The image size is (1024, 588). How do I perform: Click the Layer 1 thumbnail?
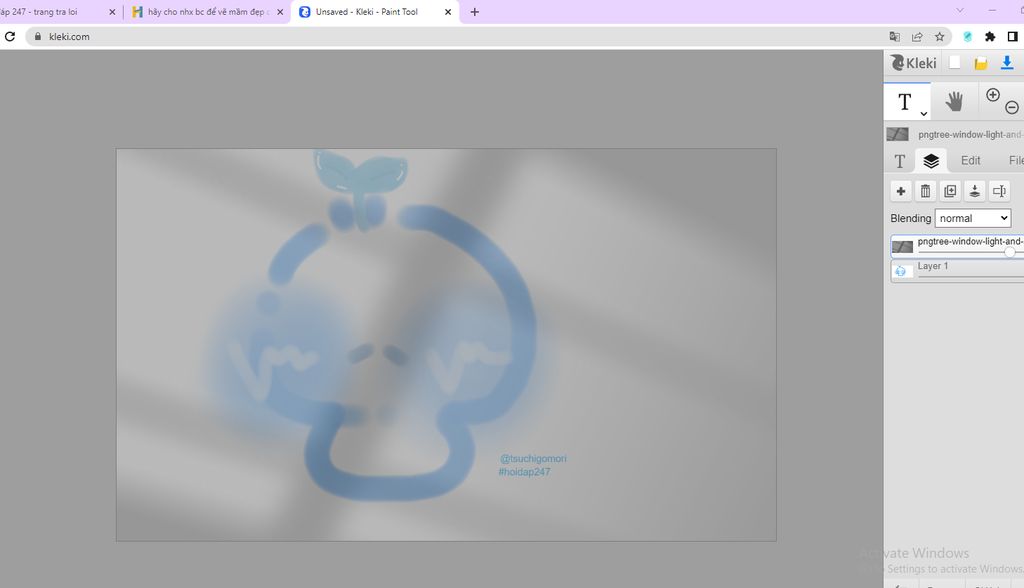pos(901,271)
